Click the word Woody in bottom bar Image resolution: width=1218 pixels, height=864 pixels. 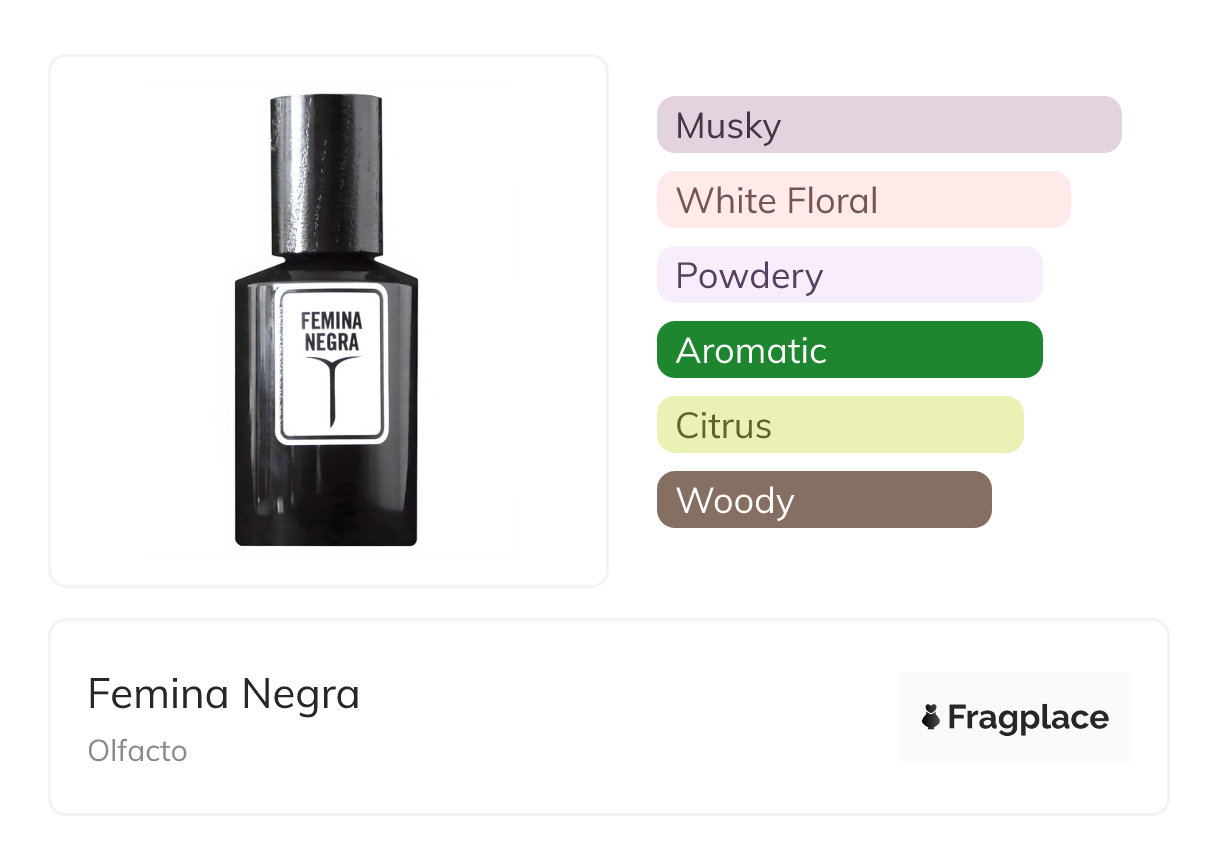(735, 501)
